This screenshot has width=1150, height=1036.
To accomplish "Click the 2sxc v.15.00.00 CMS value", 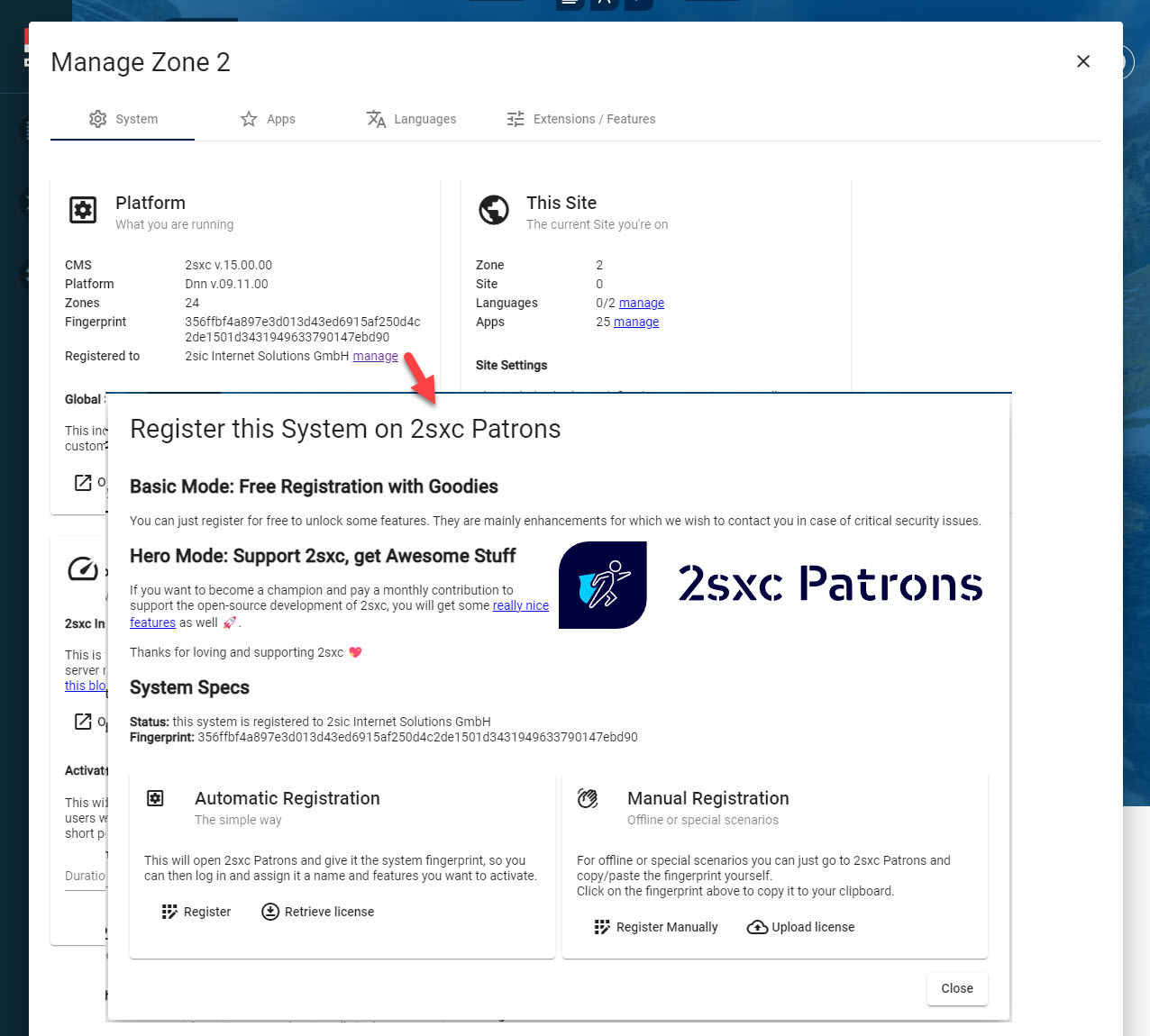I will tap(228, 265).
